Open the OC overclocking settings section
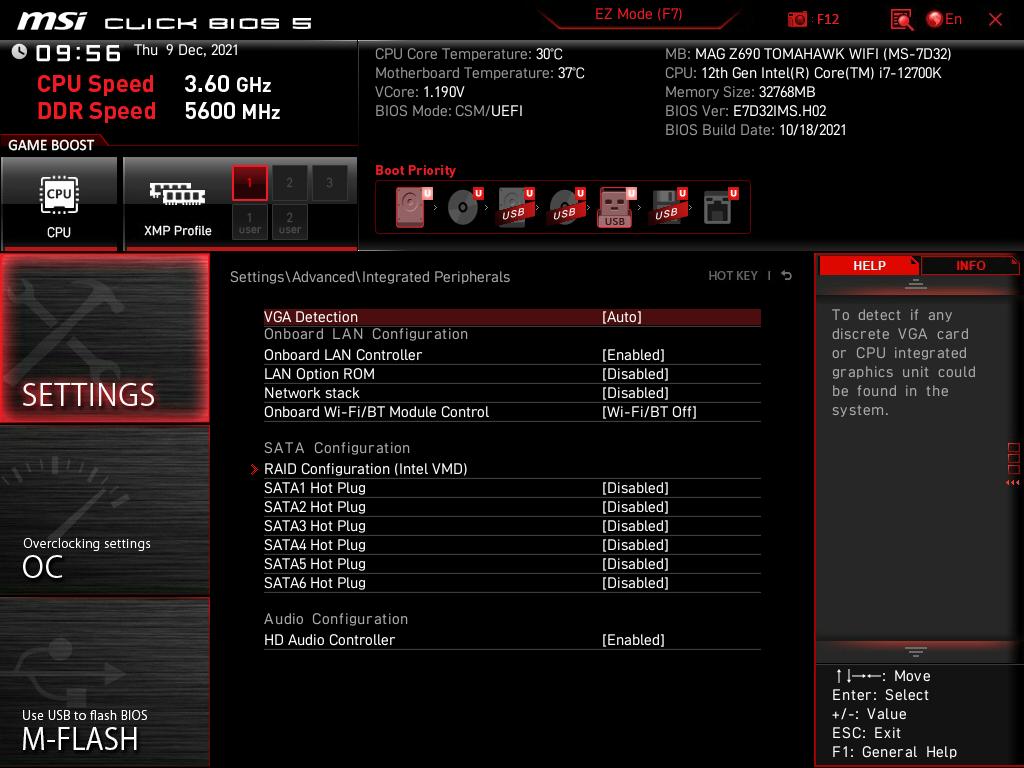 click(104, 511)
